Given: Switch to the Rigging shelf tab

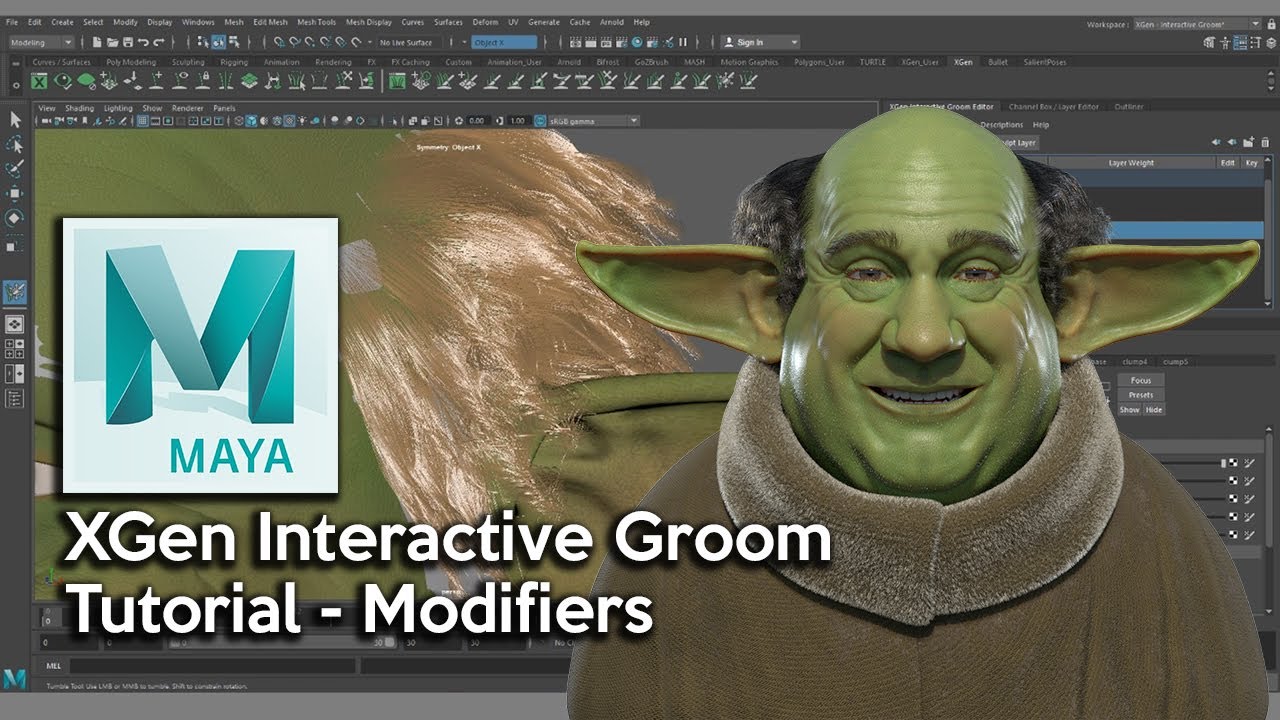Looking at the screenshot, I should 234,62.
